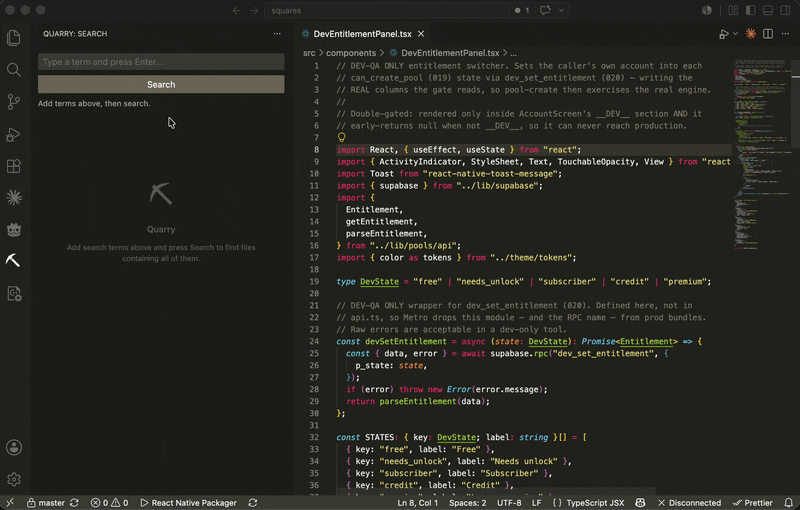Select the DevEntitlementPanel.tsx tab
The image size is (800, 510).
coord(362,34)
